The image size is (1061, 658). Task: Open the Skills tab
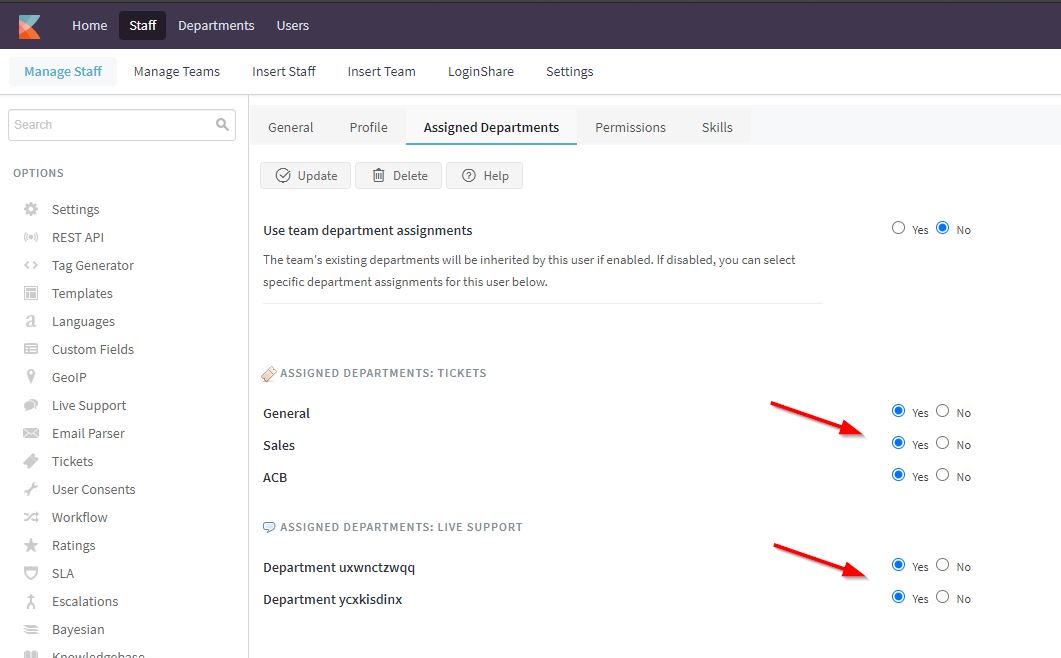click(717, 128)
